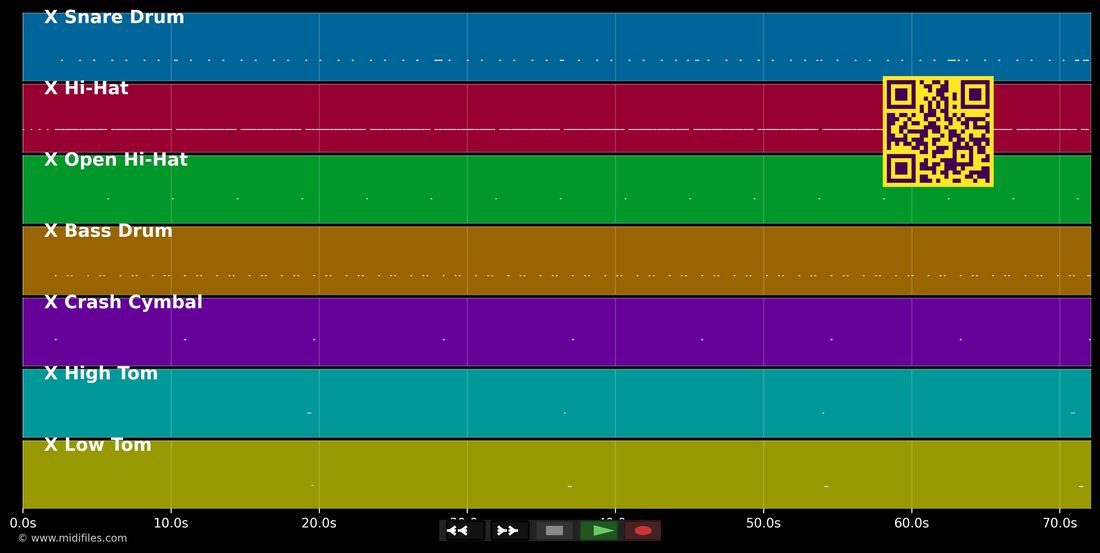Toggle the X on Open Hi-Hat track

[x=51, y=159]
